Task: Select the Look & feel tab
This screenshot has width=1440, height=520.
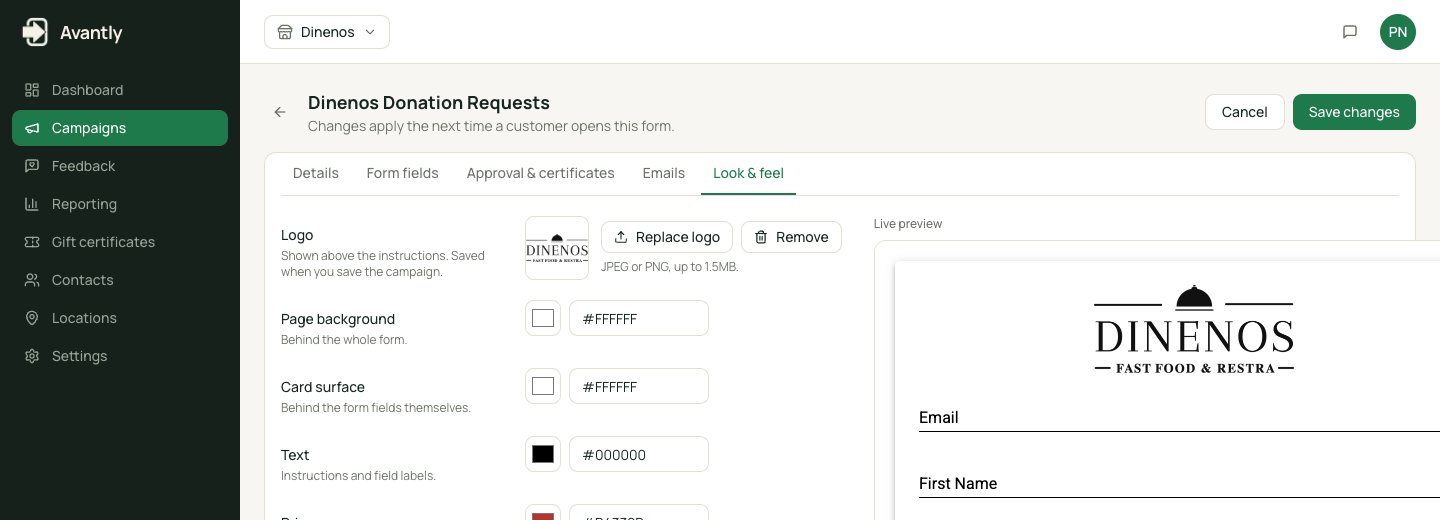Action: 748,173
